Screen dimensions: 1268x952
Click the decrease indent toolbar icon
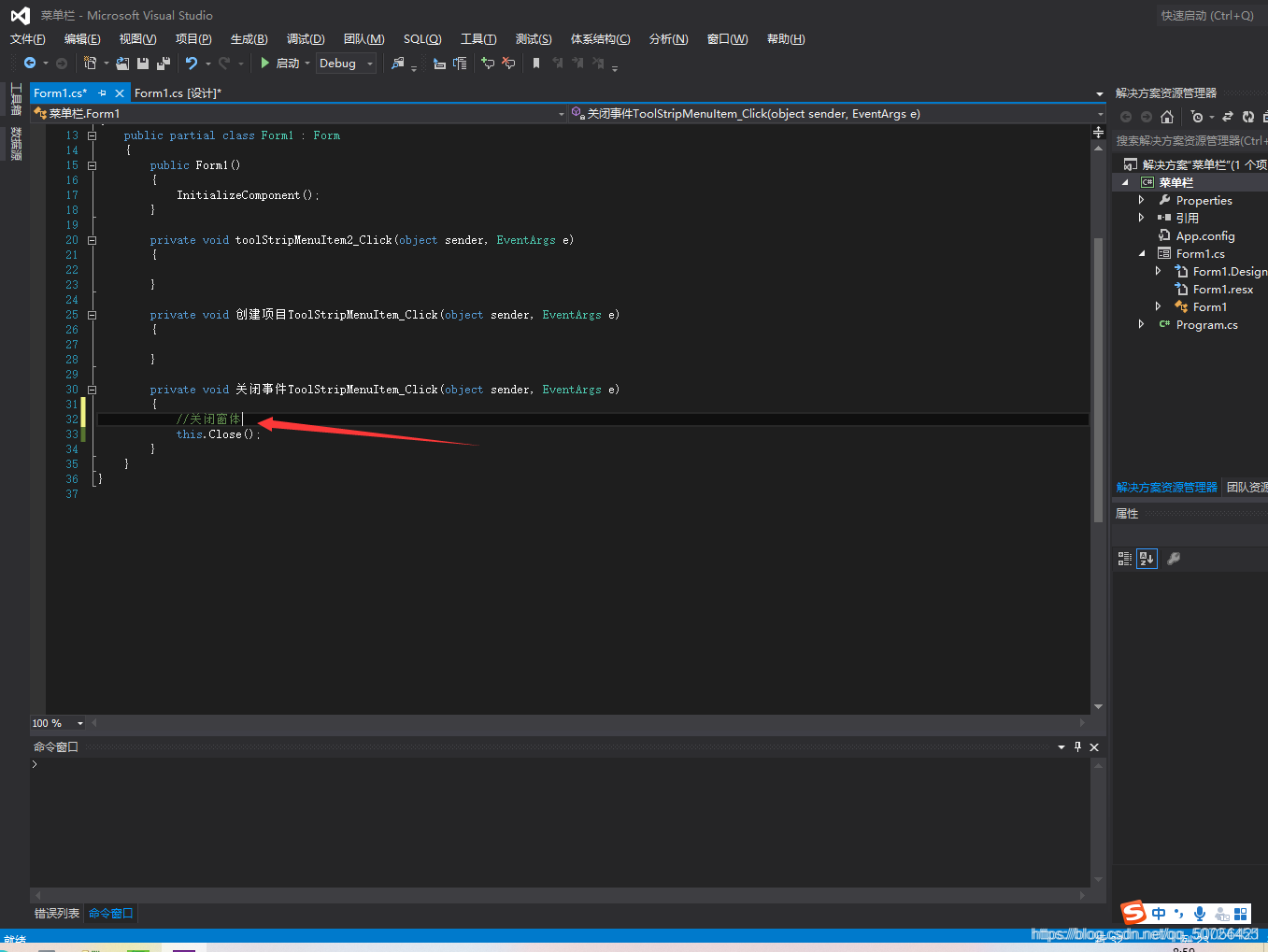pos(439,63)
